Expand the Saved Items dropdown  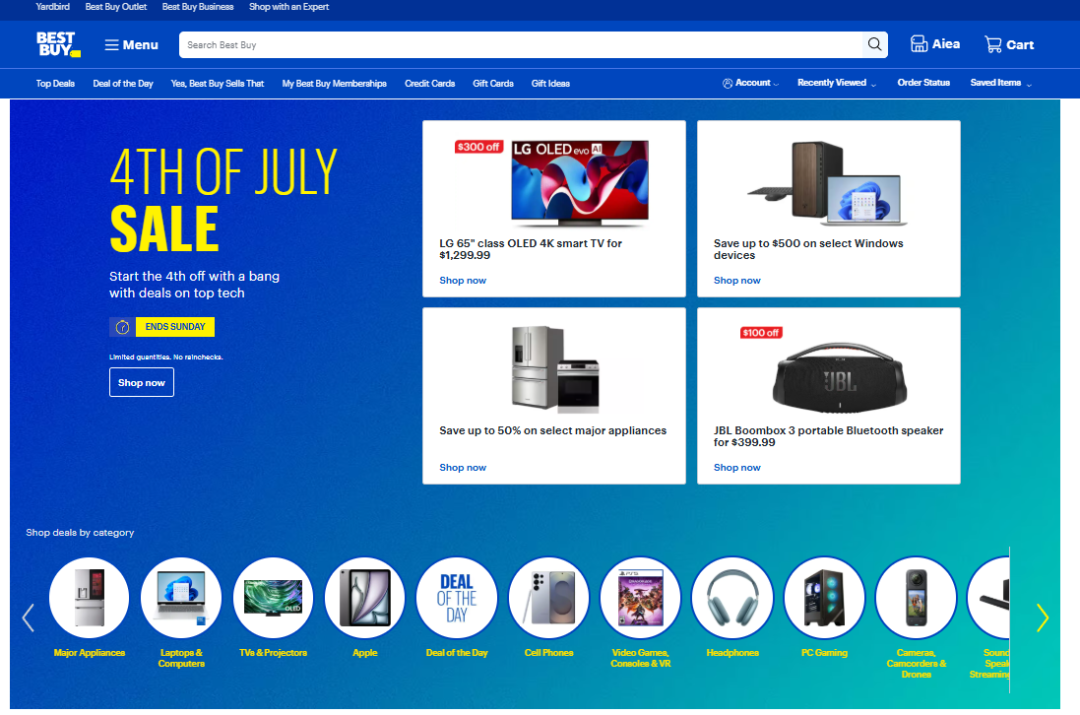point(1001,83)
